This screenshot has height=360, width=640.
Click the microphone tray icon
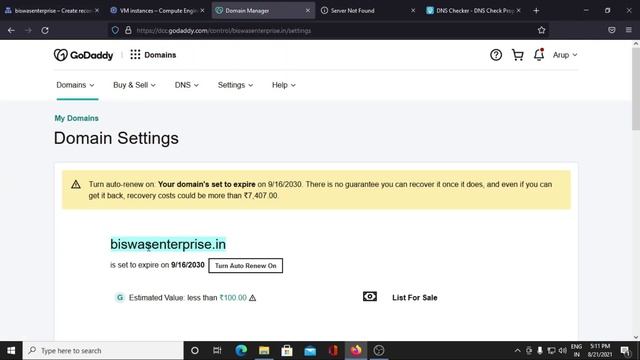[x=540, y=351]
